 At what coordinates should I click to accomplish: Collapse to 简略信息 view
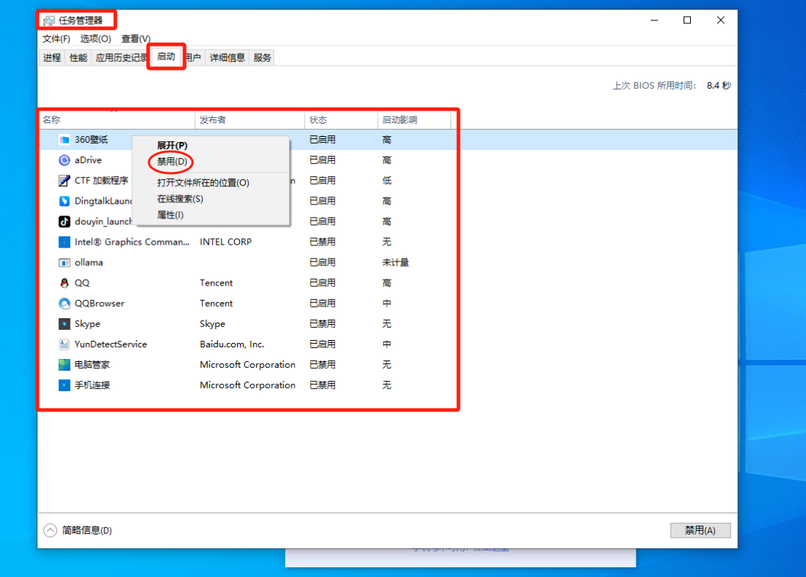[x=78, y=530]
